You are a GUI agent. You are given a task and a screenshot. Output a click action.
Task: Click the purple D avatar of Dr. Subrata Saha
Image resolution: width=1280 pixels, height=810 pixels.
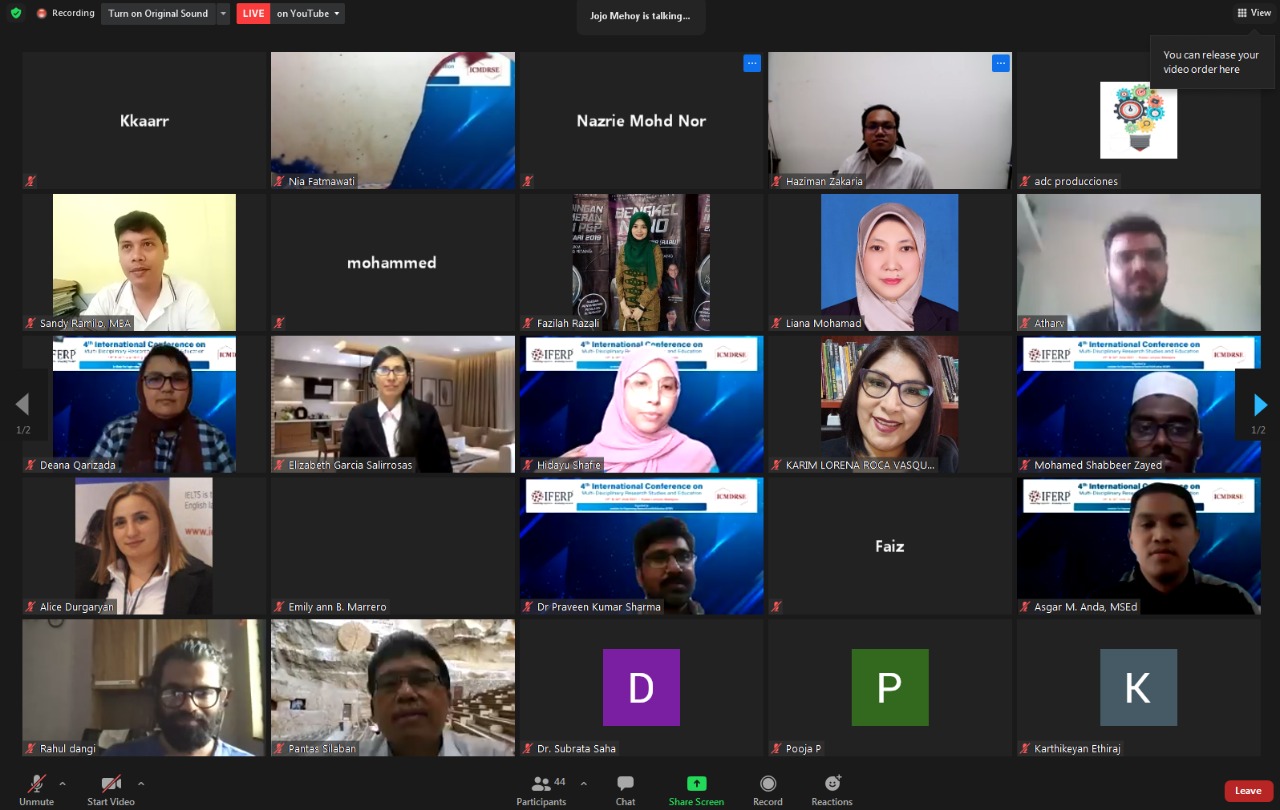click(x=641, y=687)
